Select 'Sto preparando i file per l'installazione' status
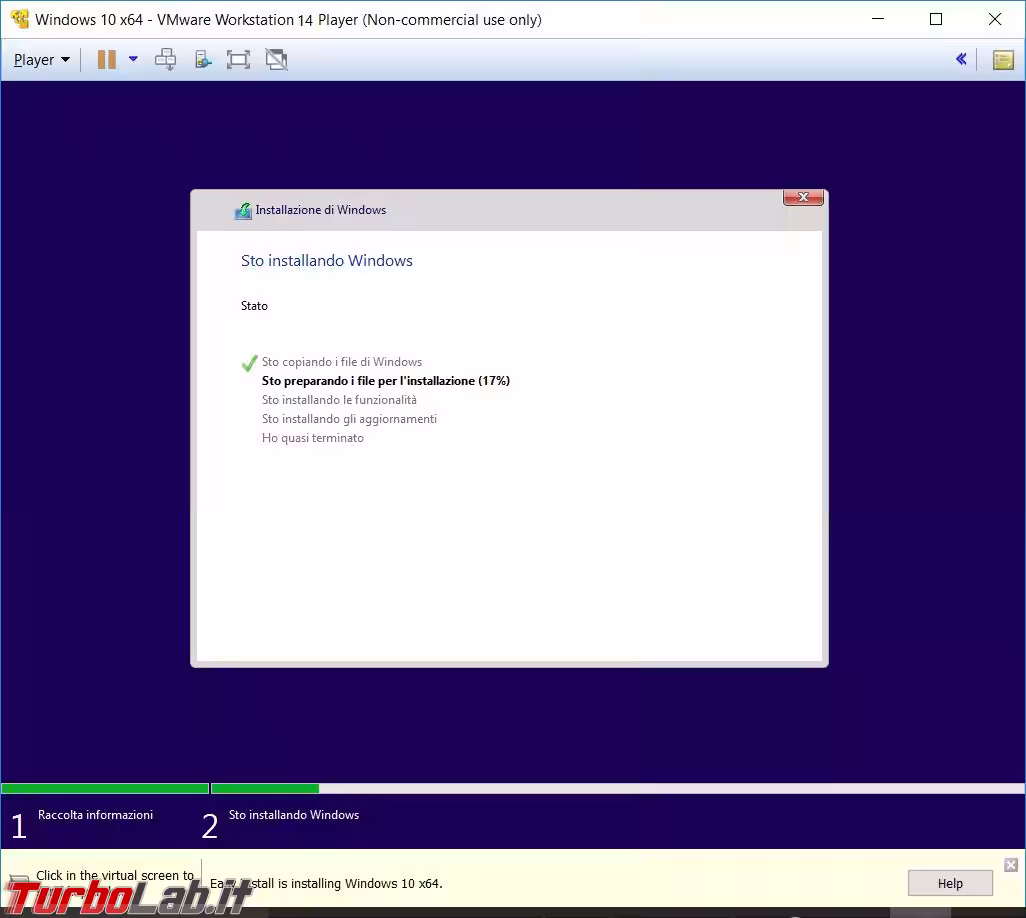1026x918 pixels. pyautogui.click(x=385, y=381)
